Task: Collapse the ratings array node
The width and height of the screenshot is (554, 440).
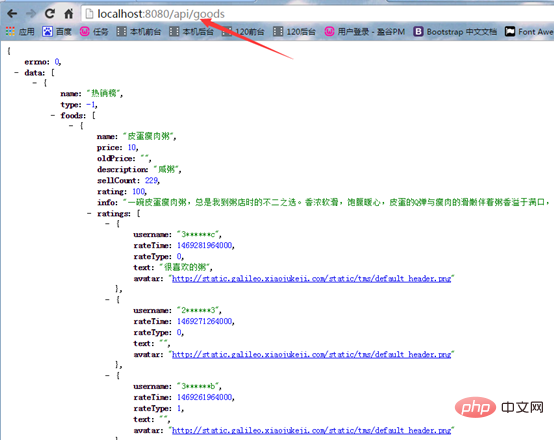Action: pyautogui.click(x=89, y=213)
